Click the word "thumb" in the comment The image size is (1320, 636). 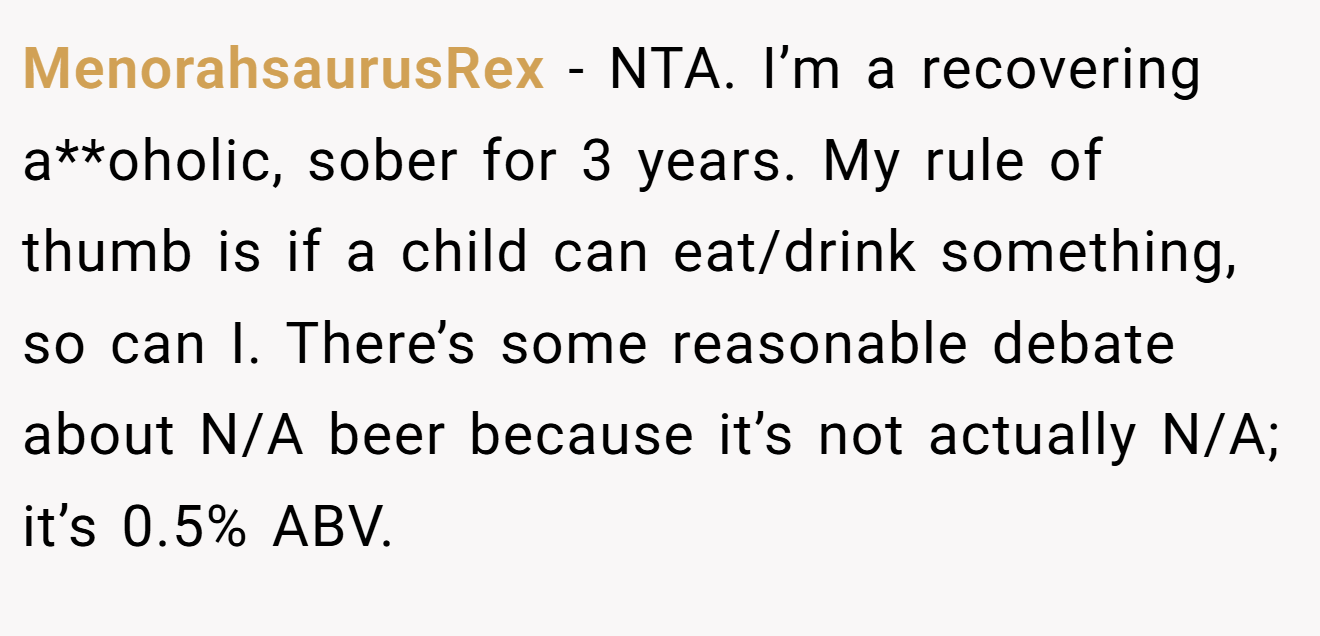tap(106, 253)
